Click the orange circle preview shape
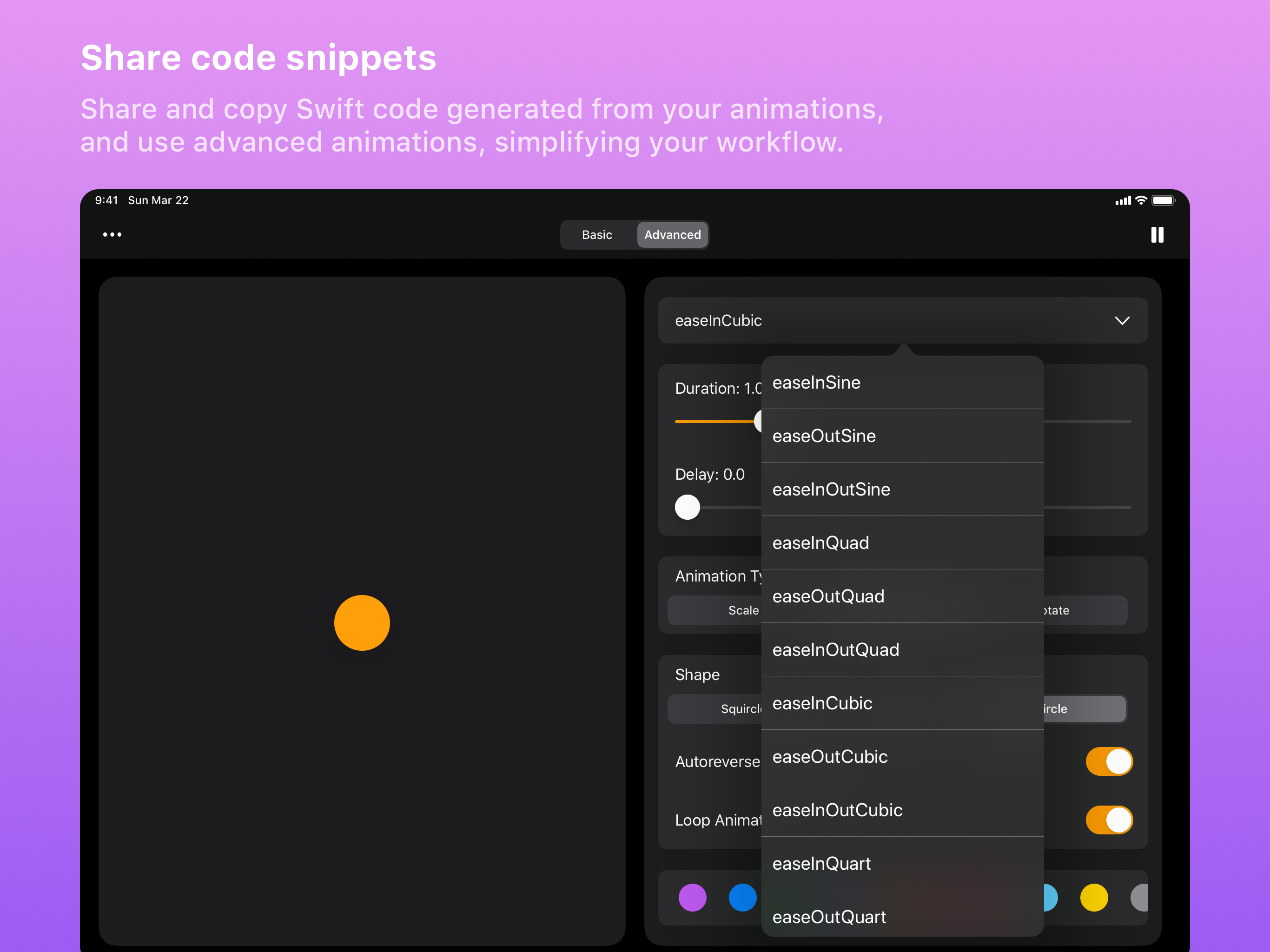This screenshot has height=952, width=1270. click(362, 622)
